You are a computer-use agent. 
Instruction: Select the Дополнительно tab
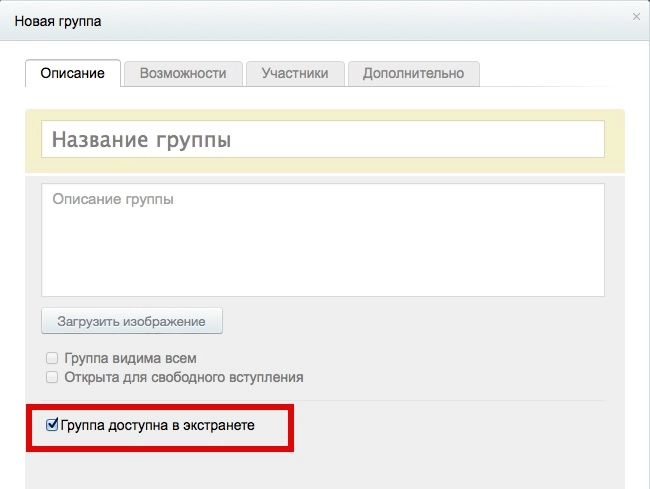(x=413, y=73)
